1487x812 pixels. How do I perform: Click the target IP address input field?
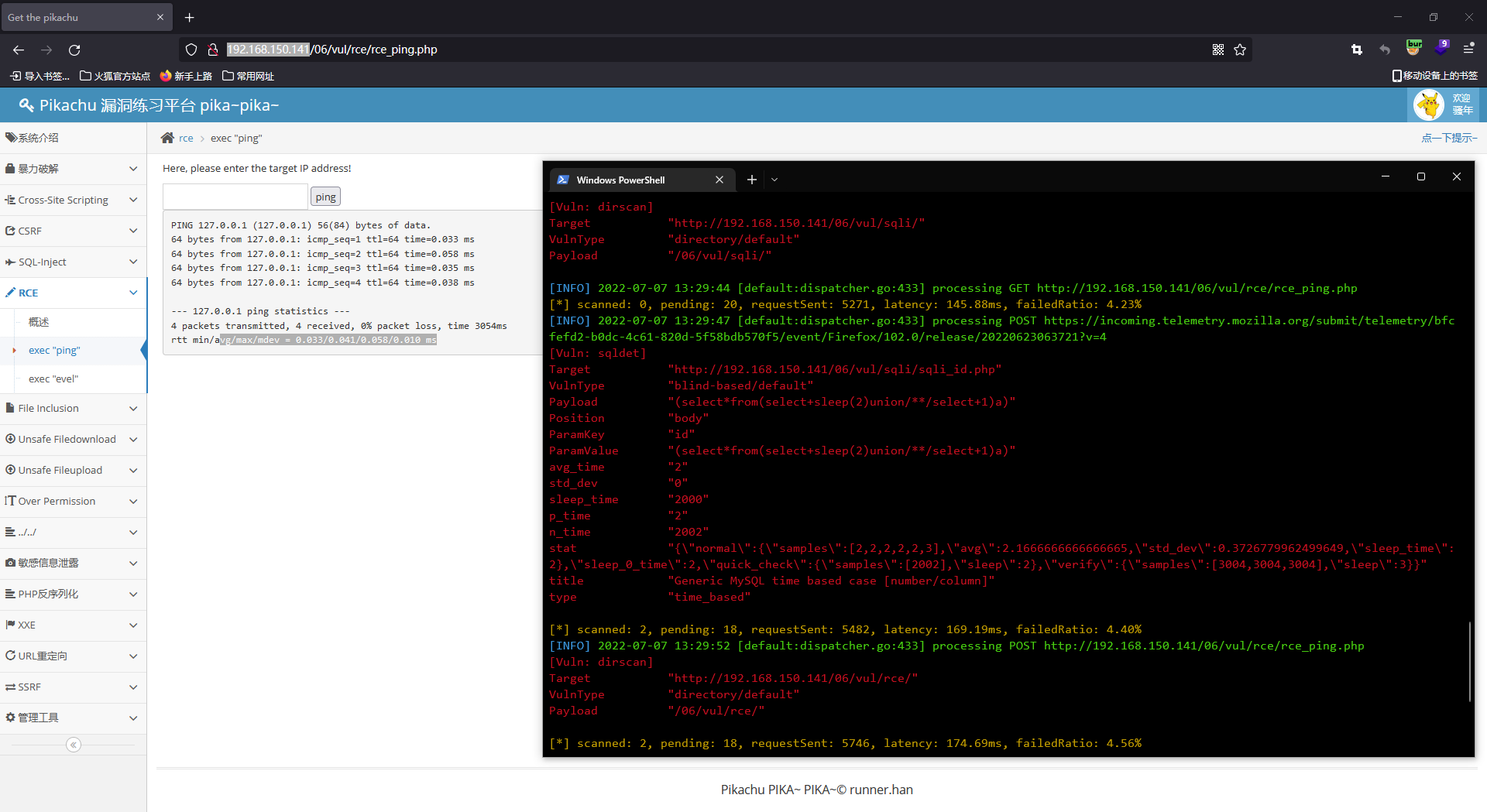(235, 196)
